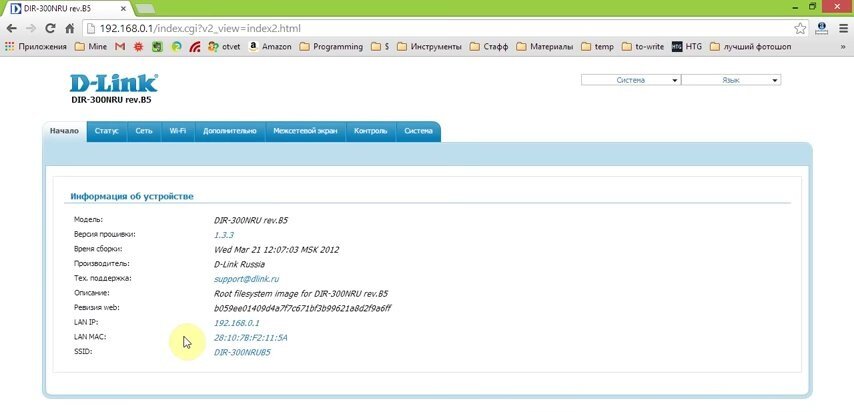Switch to the Система tab in navigation

tap(418, 131)
